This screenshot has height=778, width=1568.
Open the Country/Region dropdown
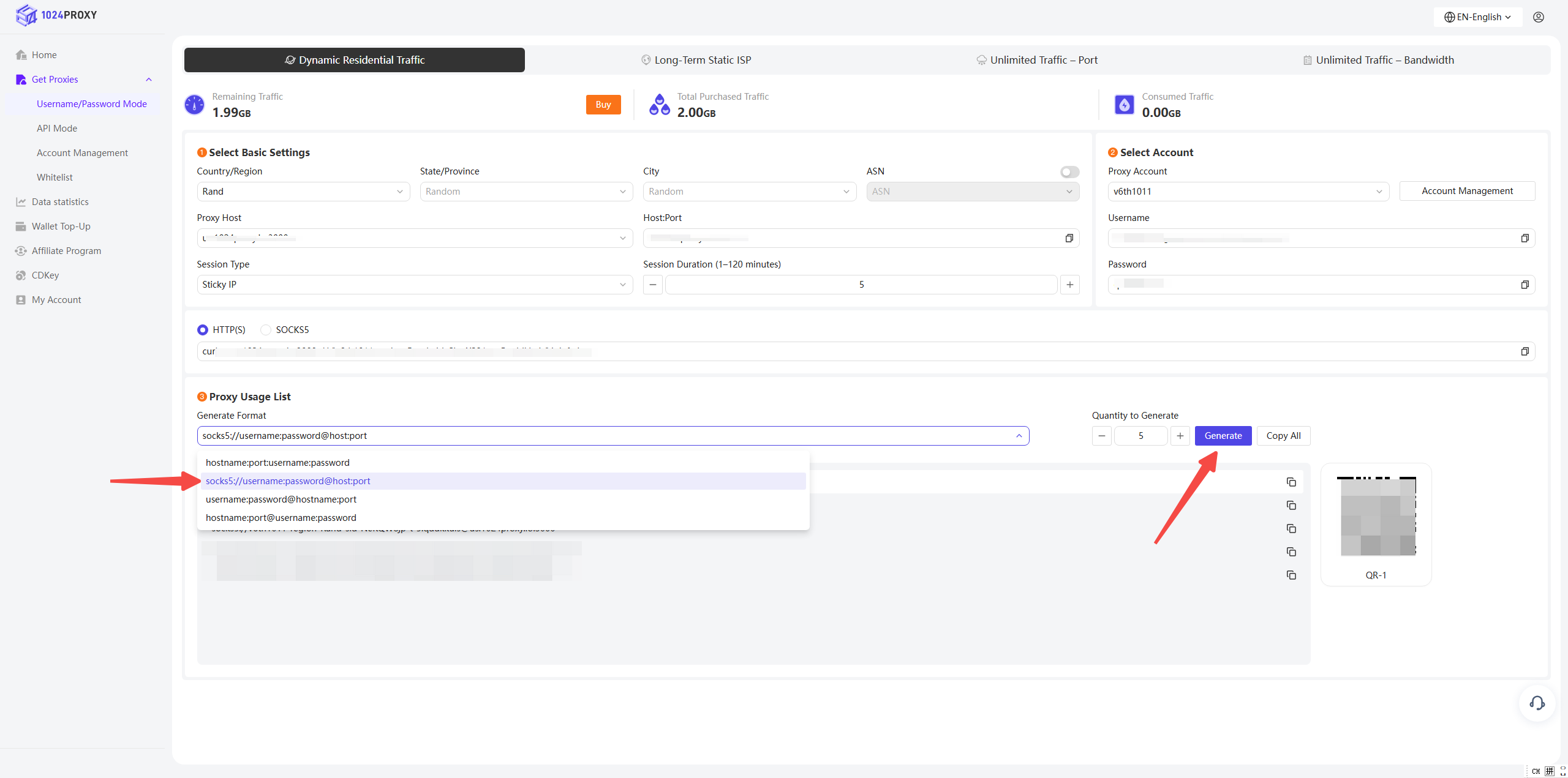(303, 192)
